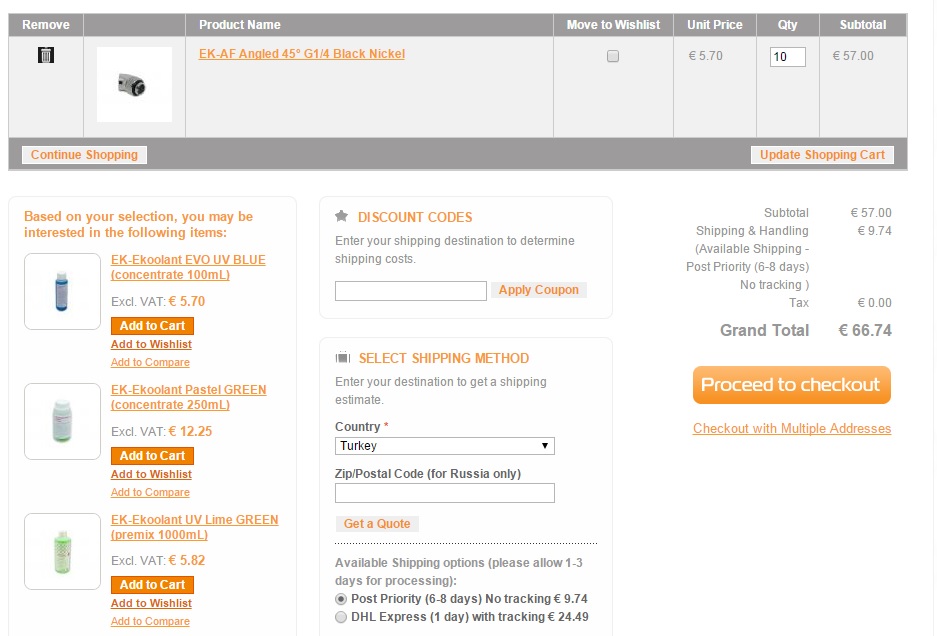Add EVO UV BLUE to compare
The height and width of the screenshot is (636, 937).
(x=150, y=362)
